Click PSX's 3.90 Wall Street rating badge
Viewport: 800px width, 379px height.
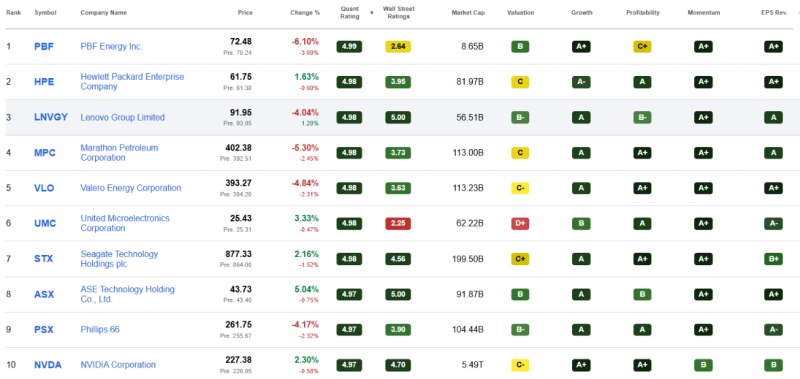coord(398,330)
